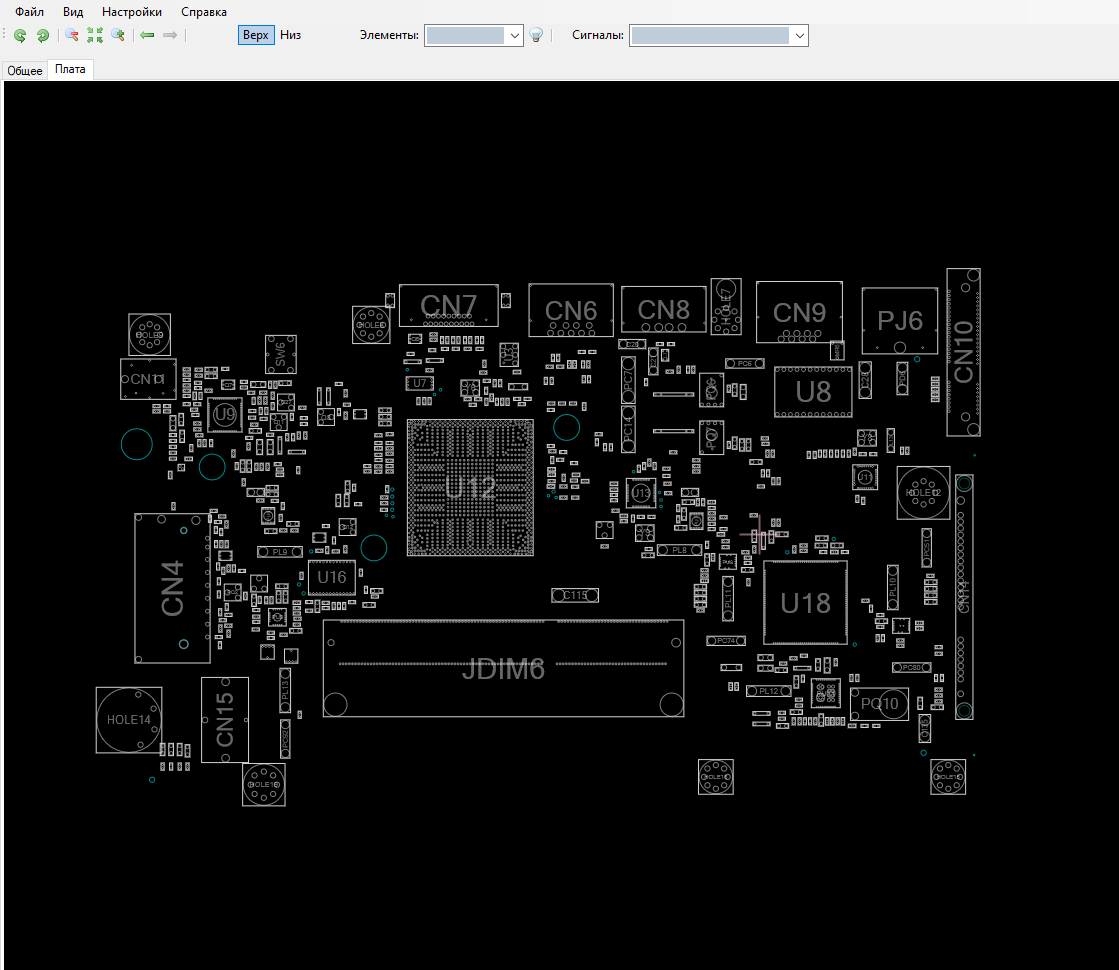Screen dimensions: 1119x970
Task: Zoom in using the plus magnifier
Action: (x=118, y=35)
